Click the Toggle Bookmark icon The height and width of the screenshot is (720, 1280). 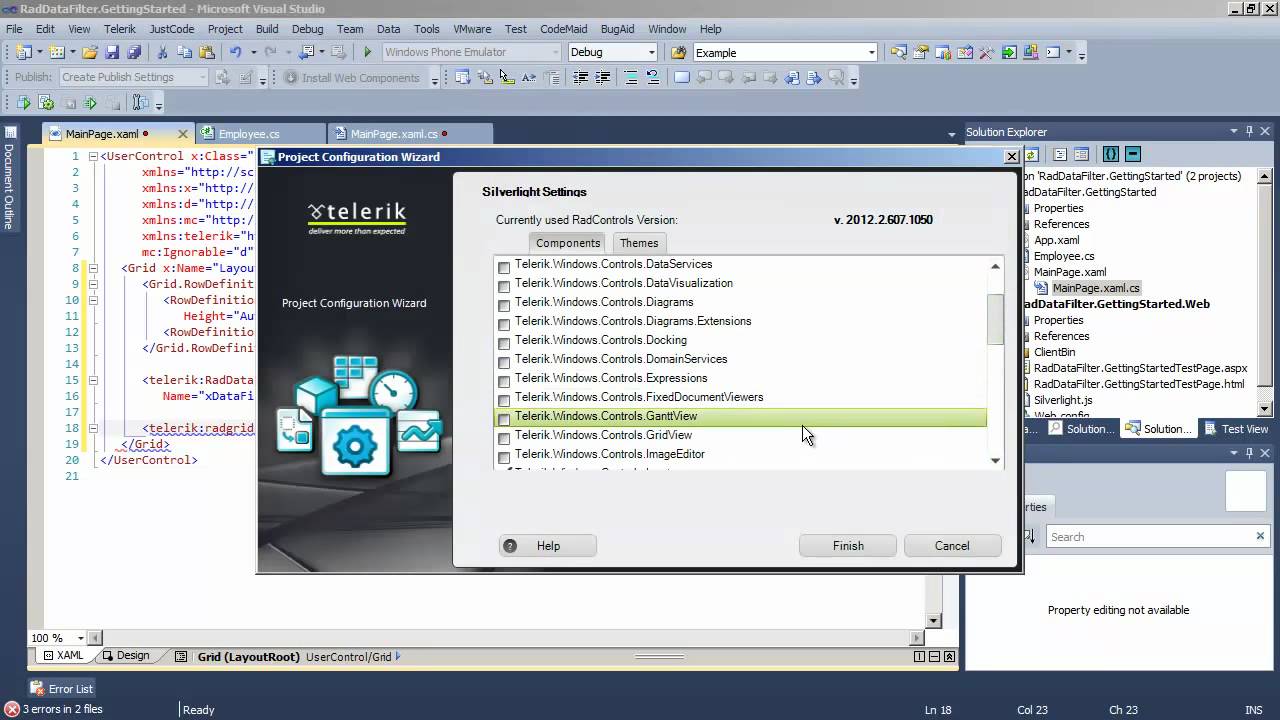[x=682, y=77]
